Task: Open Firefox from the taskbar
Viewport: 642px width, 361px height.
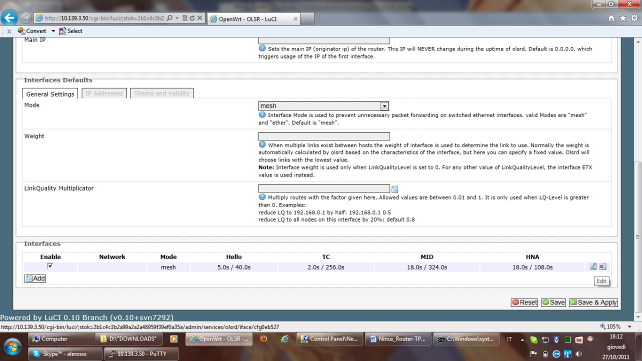Action: coord(264,339)
